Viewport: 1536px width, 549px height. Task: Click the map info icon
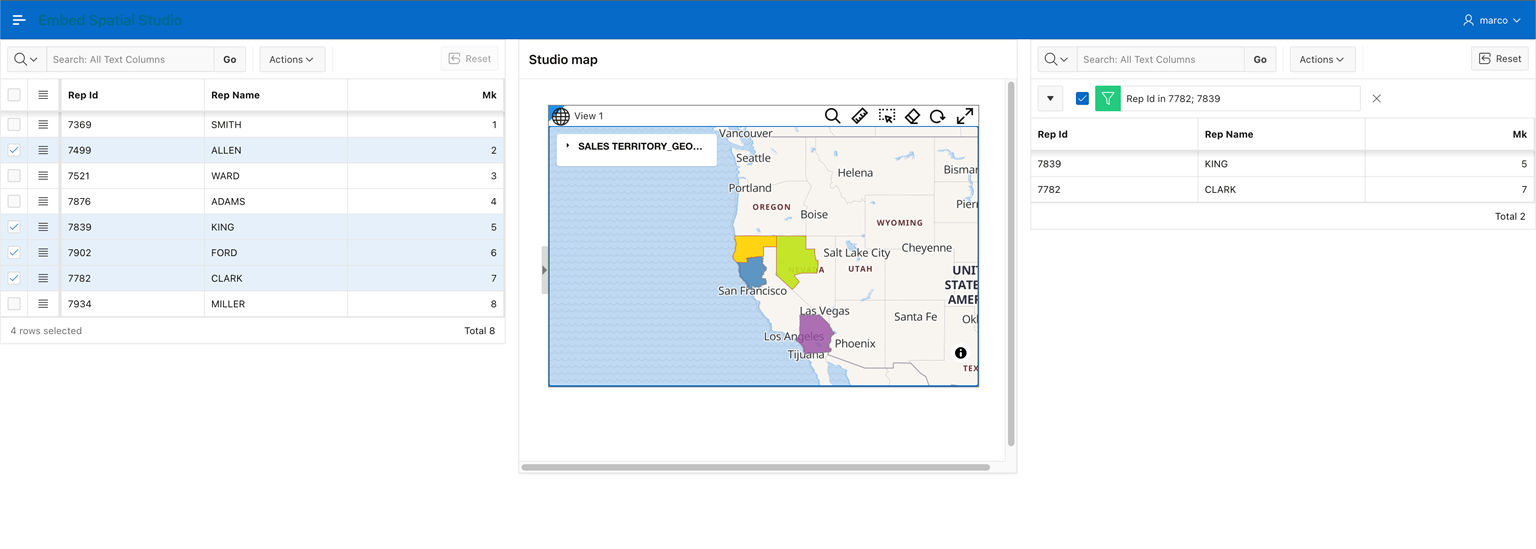[x=961, y=353]
